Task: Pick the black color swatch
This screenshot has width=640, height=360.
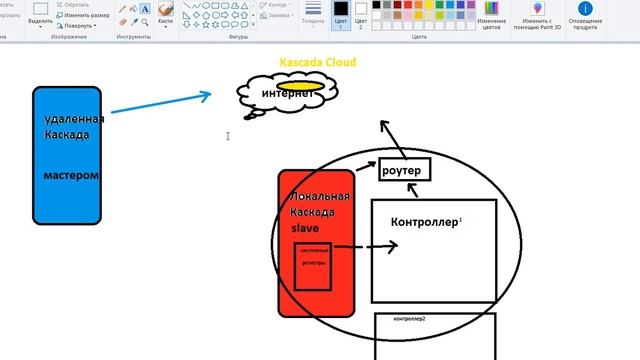Action: pos(376,5)
